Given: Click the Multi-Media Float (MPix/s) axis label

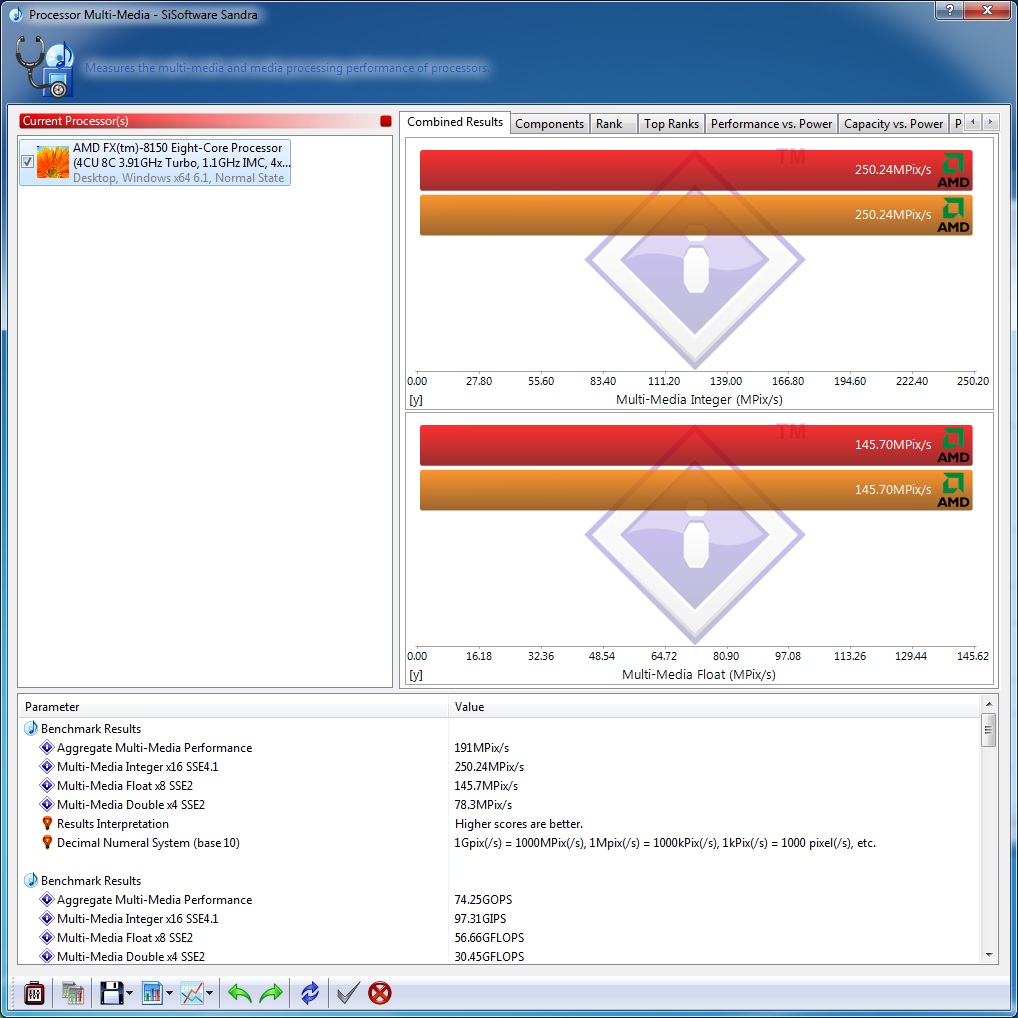Looking at the screenshot, I should pos(699,675).
